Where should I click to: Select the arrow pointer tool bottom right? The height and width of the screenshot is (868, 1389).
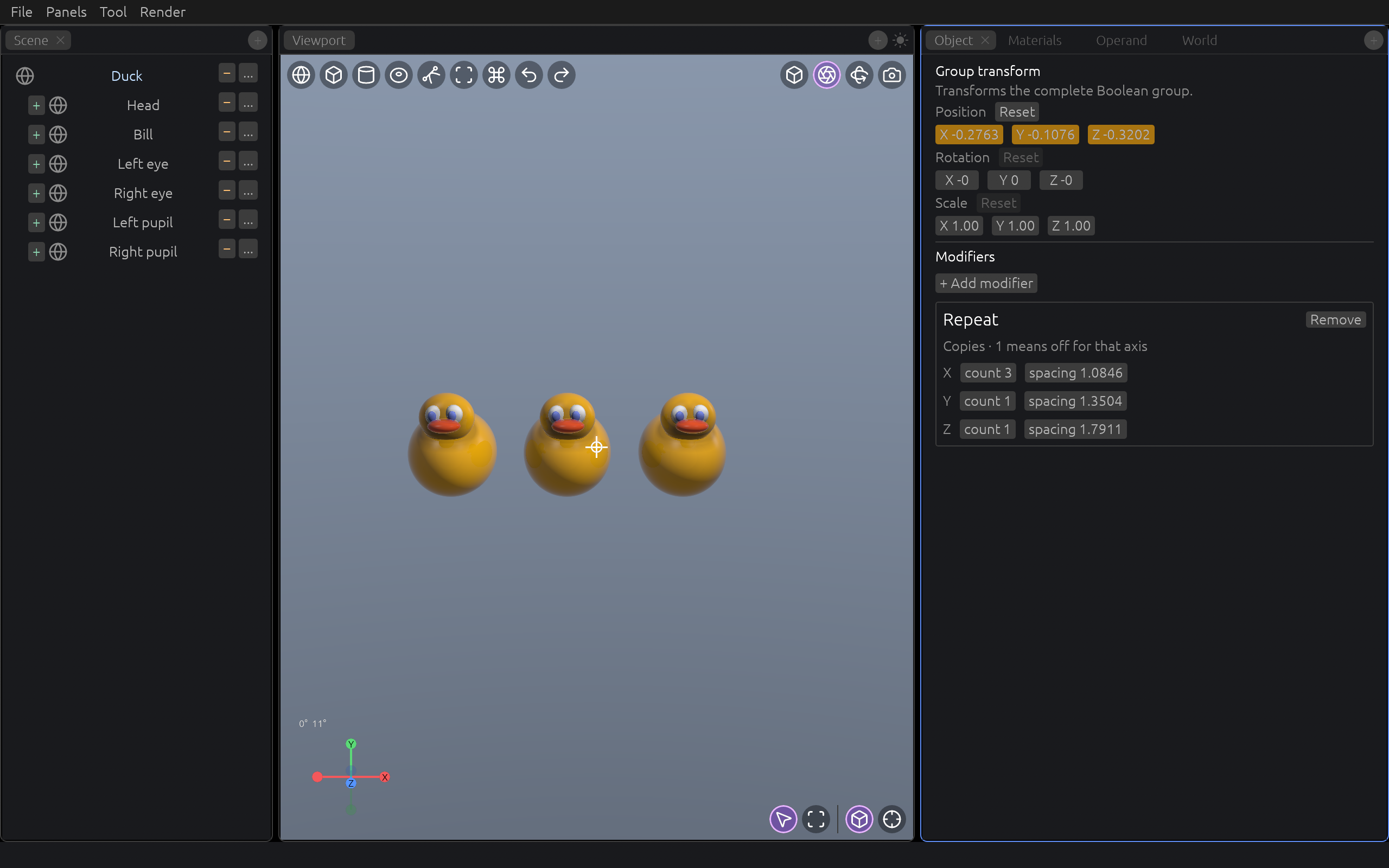783,819
